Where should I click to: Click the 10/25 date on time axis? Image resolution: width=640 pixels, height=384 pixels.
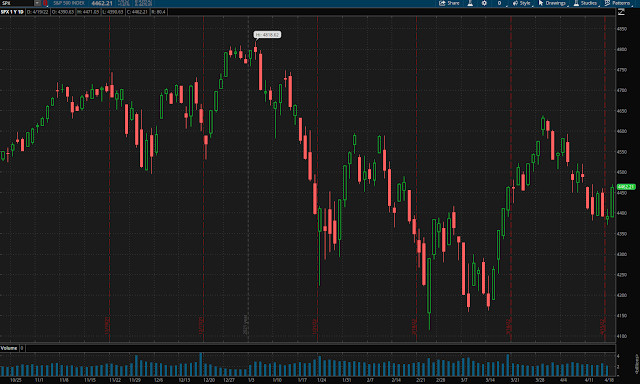tap(16, 380)
